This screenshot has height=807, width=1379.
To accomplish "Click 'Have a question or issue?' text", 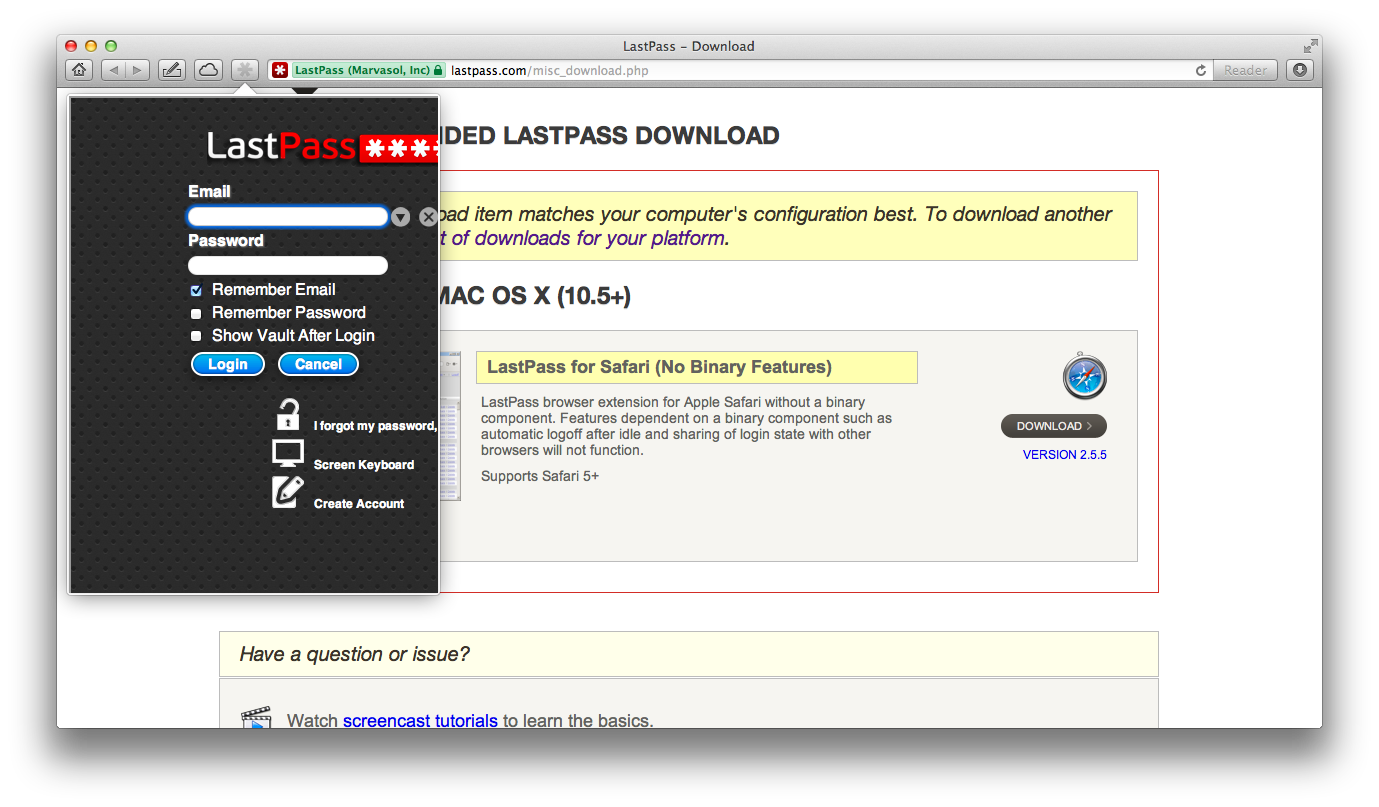I will 355,654.
